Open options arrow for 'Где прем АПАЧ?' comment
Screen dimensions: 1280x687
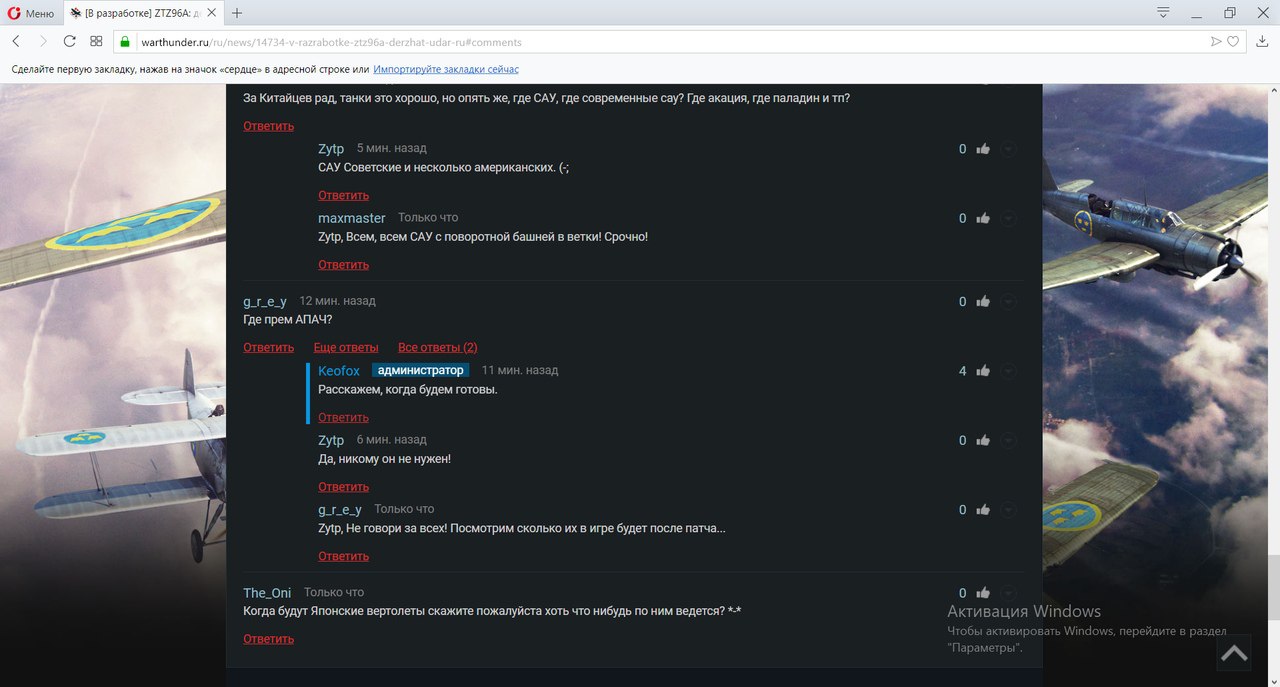1008,301
